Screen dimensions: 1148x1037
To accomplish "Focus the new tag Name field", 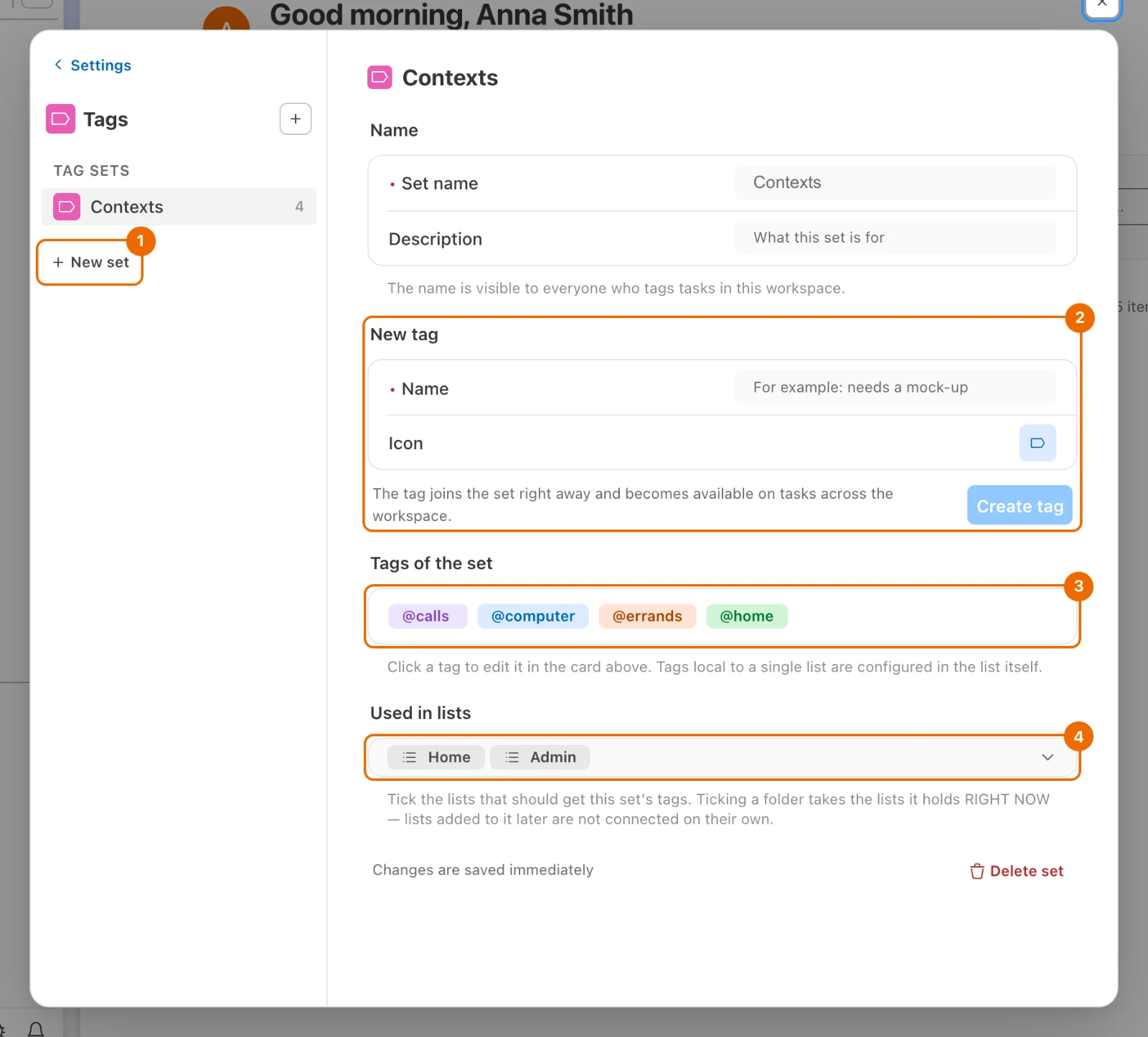I will coord(895,388).
